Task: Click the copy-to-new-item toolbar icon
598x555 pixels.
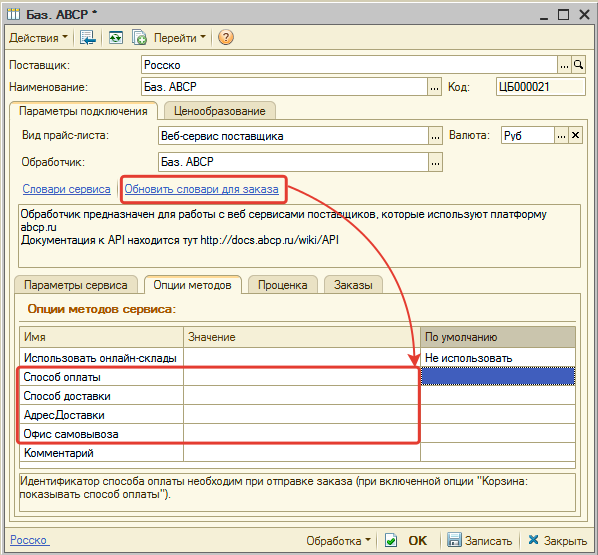Action: click(139, 38)
